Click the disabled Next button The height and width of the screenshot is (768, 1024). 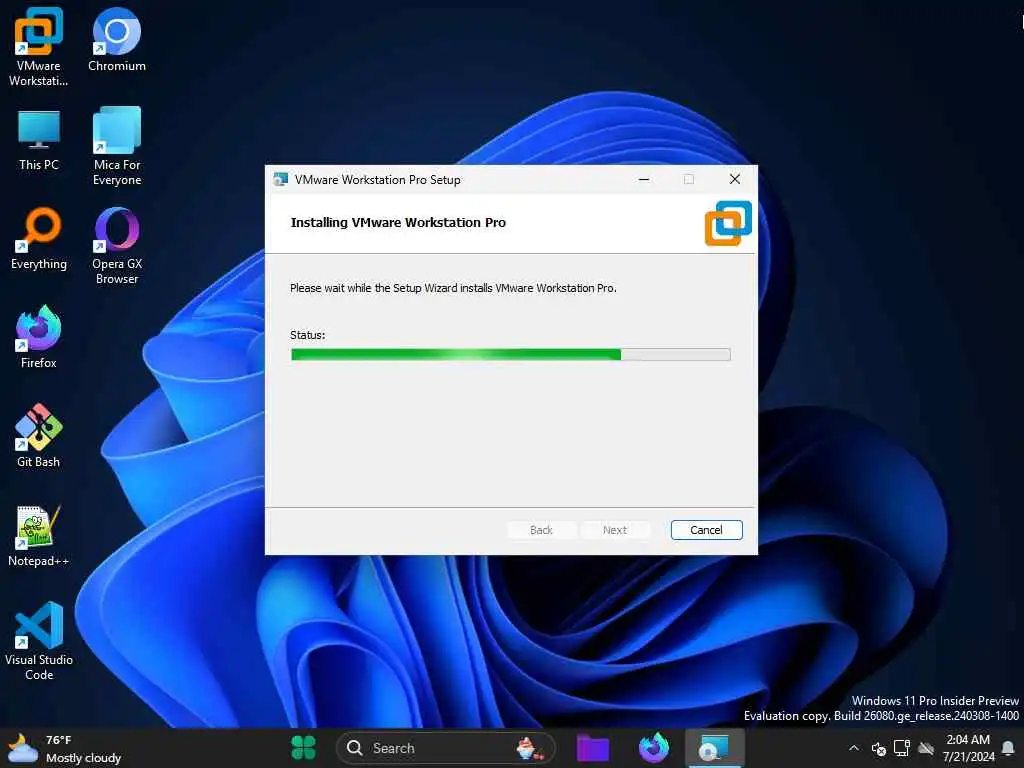(615, 530)
